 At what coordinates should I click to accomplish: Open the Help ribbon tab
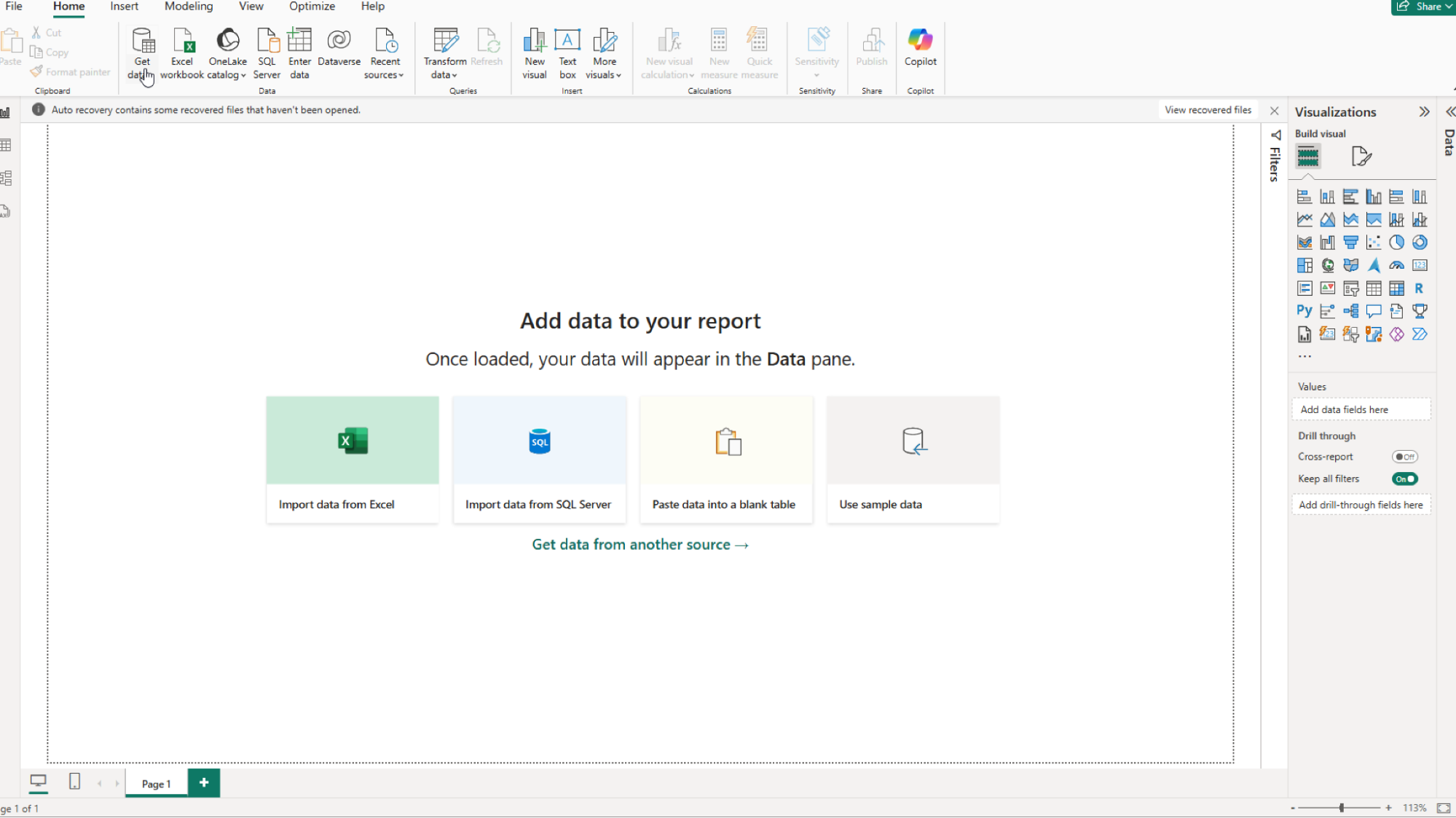(372, 7)
